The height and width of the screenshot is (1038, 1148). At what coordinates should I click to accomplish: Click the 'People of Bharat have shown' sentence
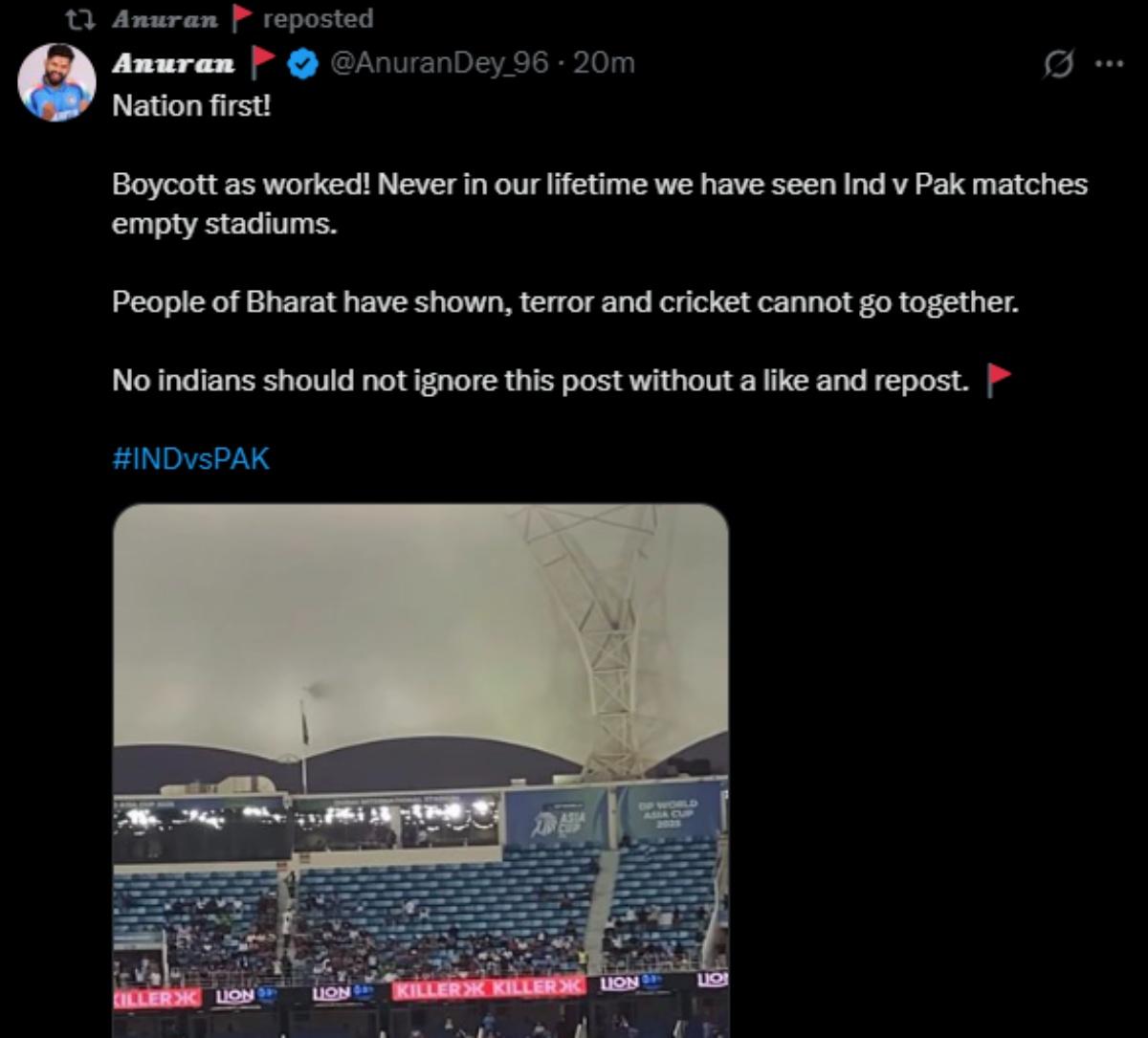[564, 302]
